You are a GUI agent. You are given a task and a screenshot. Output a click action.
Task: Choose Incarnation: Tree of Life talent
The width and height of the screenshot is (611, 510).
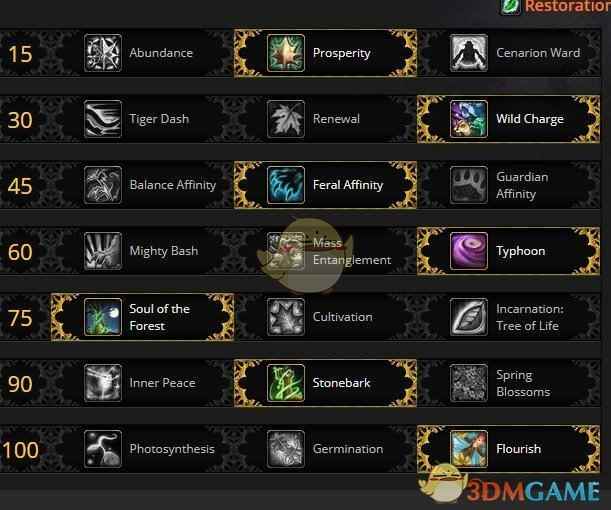[509, 317]
